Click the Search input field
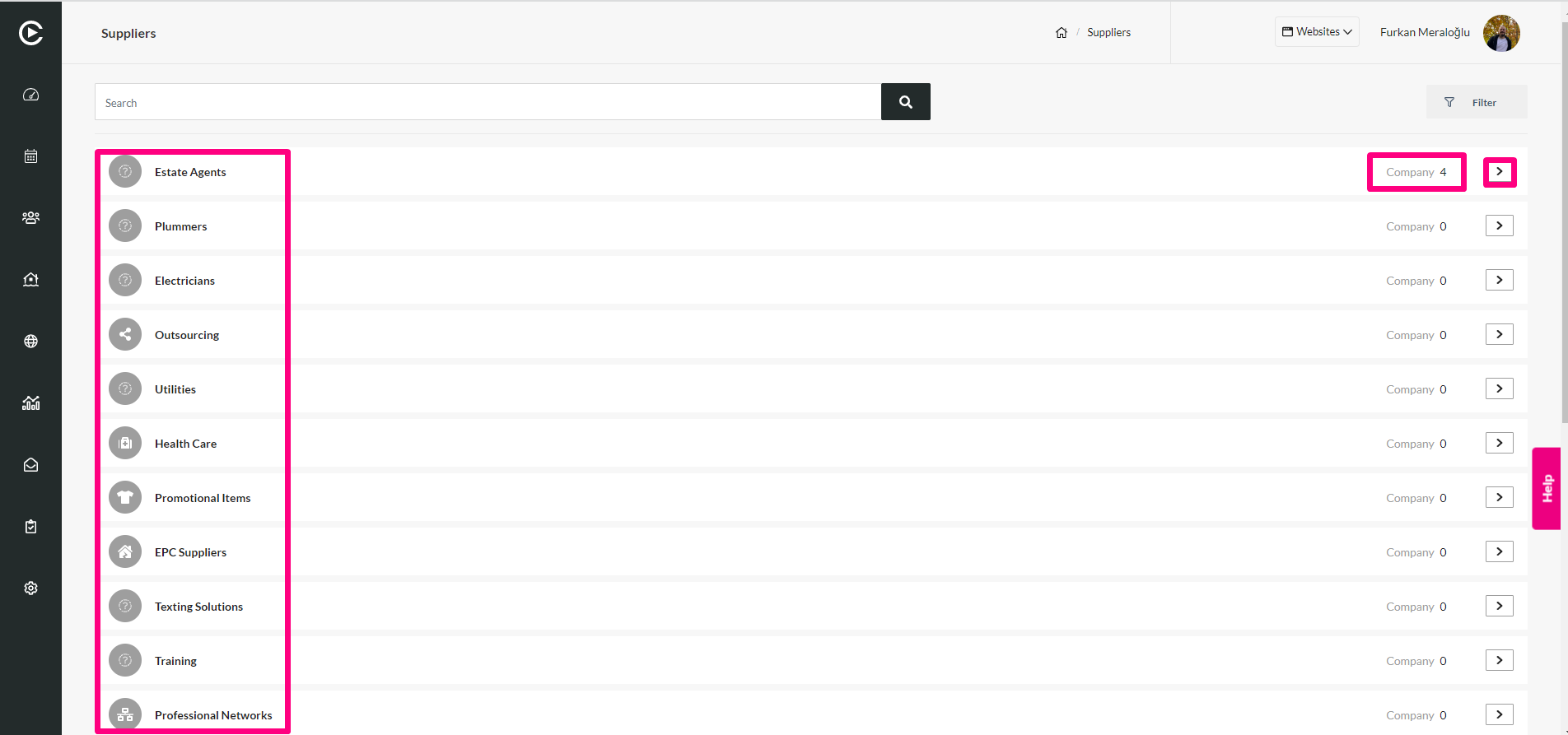The height and width of the screenshot is (735, 1568). [488, 102]
